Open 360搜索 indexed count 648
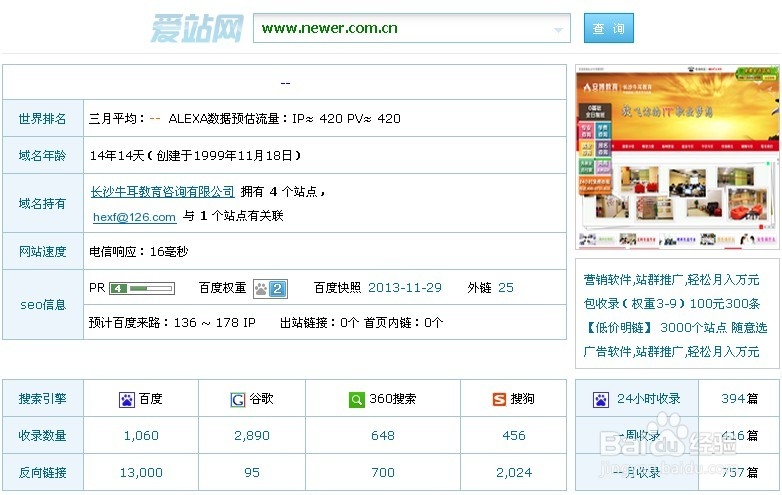Viewport: 782px width, 495px height. pyautogui.click(x=383, y=436)
